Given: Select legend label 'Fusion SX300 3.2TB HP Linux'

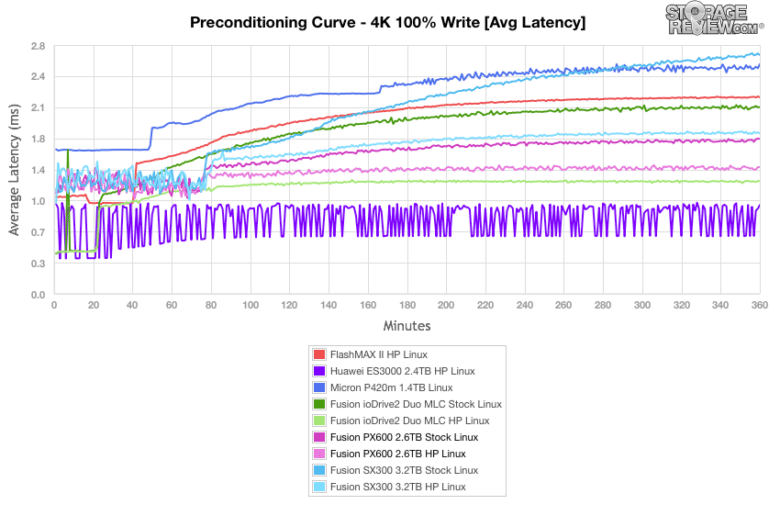Looking at the screenshot, I should (x=398, y=487).
